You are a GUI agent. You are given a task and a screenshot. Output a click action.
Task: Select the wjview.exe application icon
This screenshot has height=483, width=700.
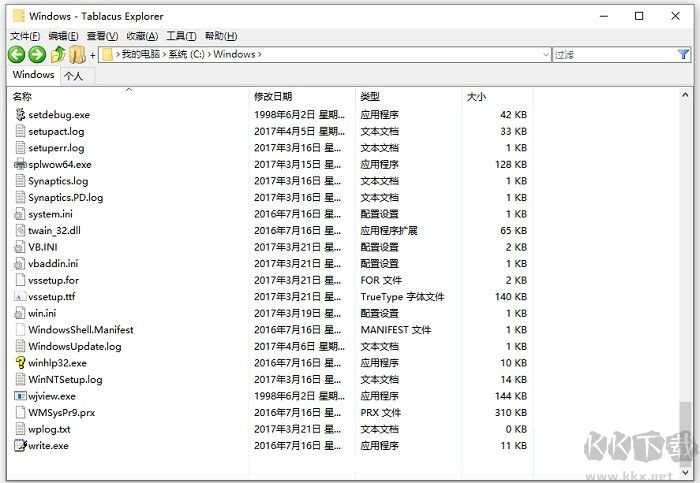point(20,396)
